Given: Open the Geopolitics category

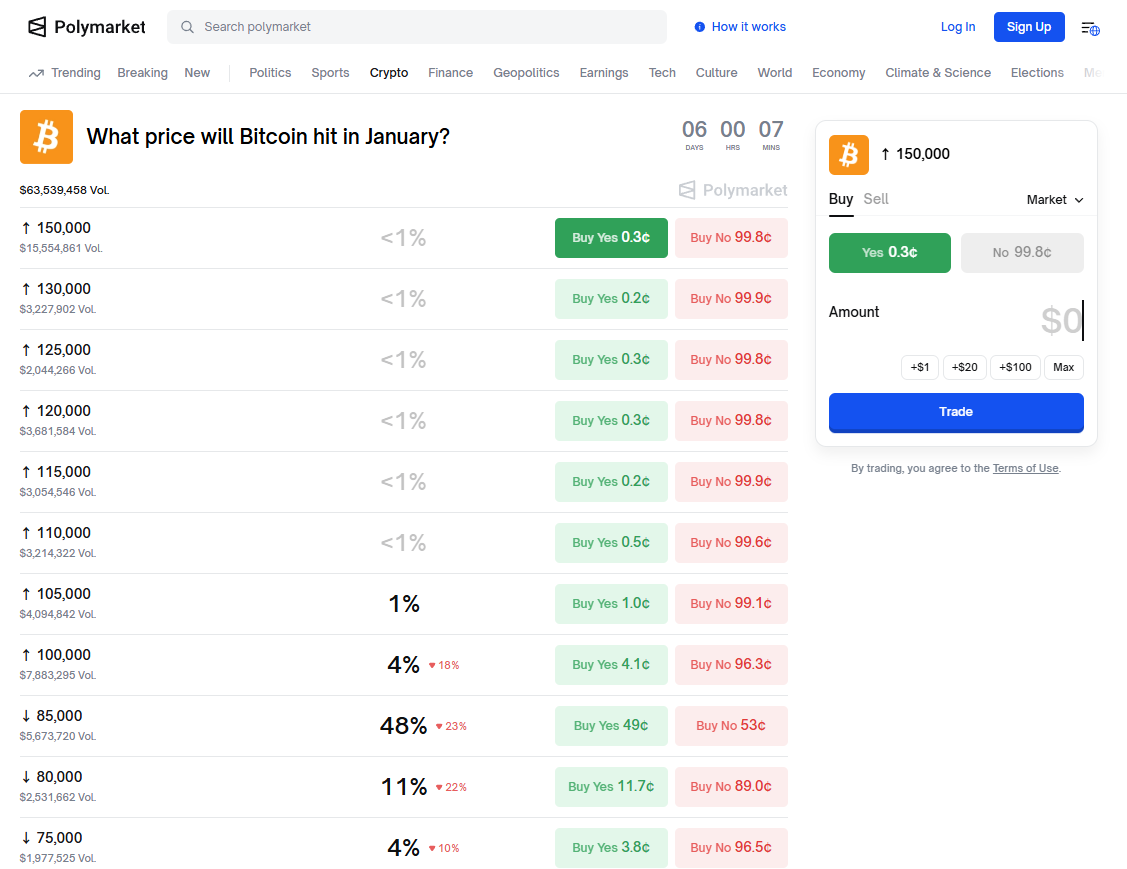Looking at the screenshot, I should click(x=526, y=73).
